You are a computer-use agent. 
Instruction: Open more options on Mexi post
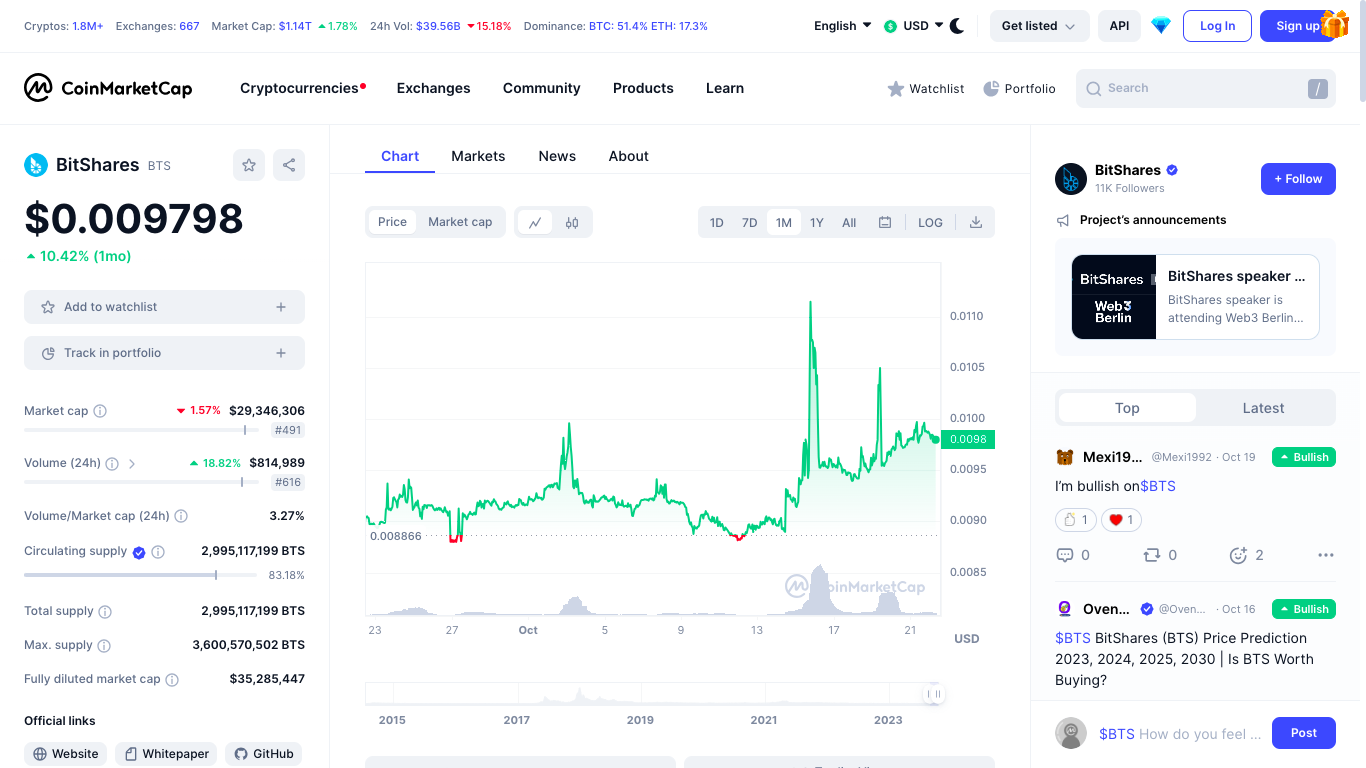1326,555
